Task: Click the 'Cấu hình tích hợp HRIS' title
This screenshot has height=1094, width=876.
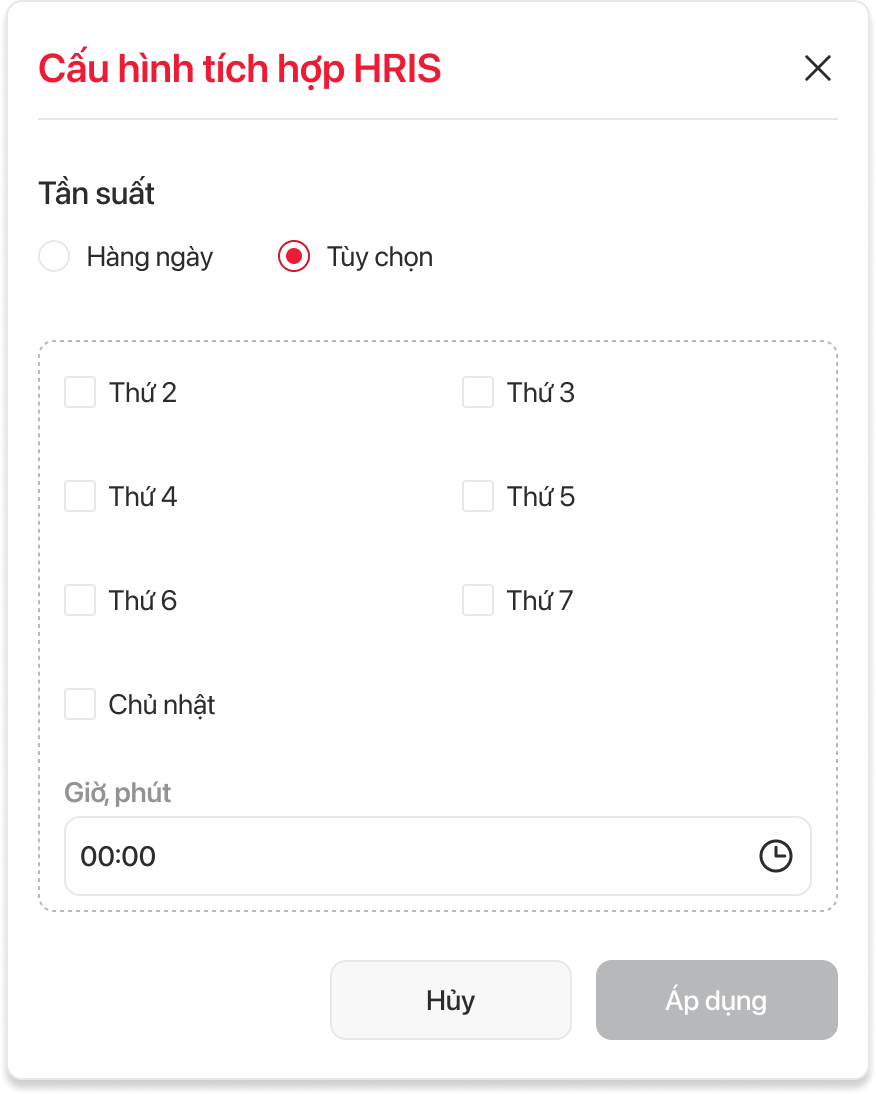Action: tap(239, 69)
